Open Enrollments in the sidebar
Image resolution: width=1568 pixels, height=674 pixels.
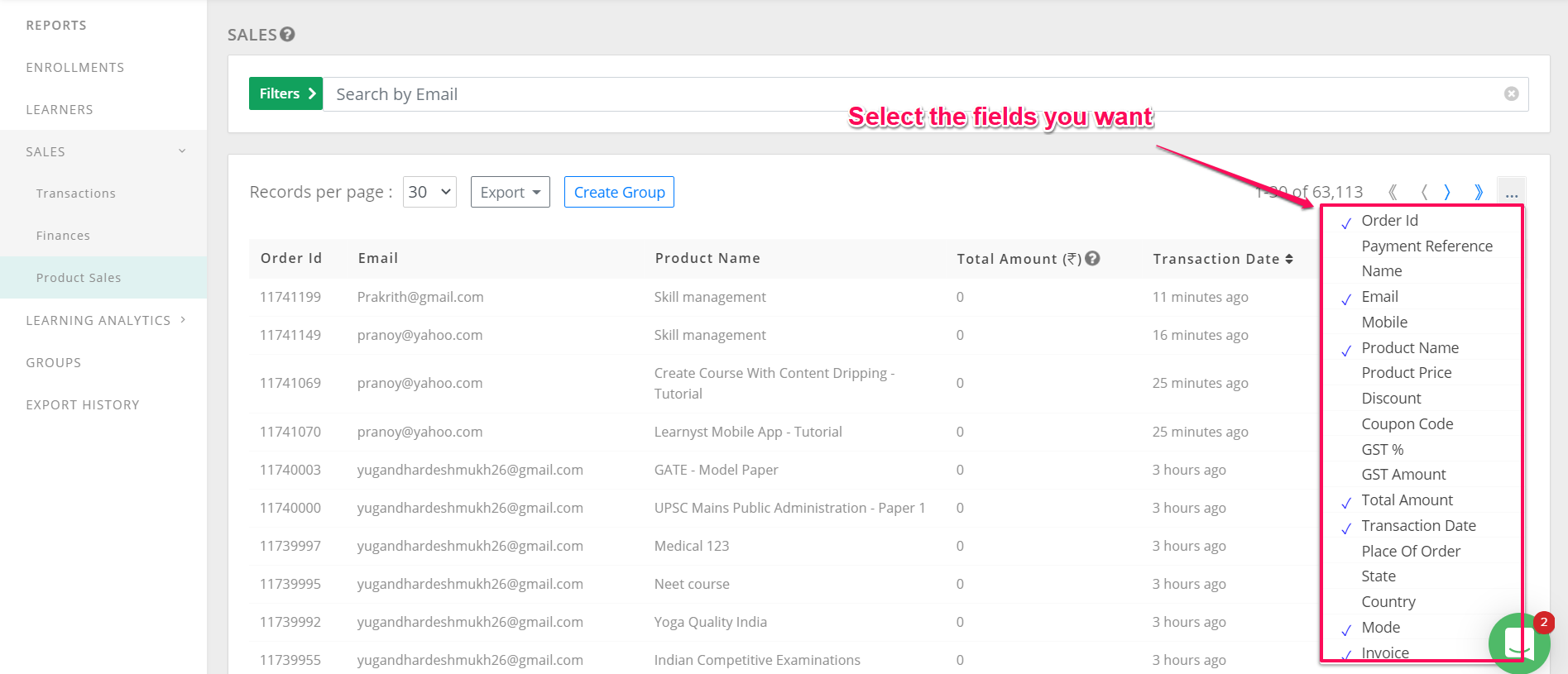[x=75, y=67]
